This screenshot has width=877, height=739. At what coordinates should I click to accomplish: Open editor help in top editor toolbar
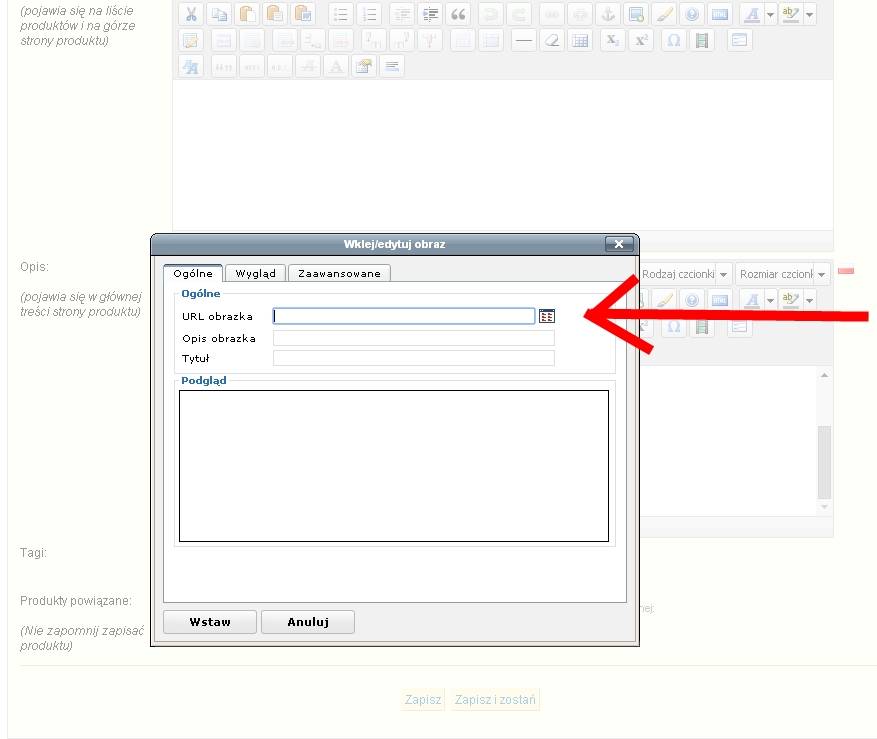(692, 14)
